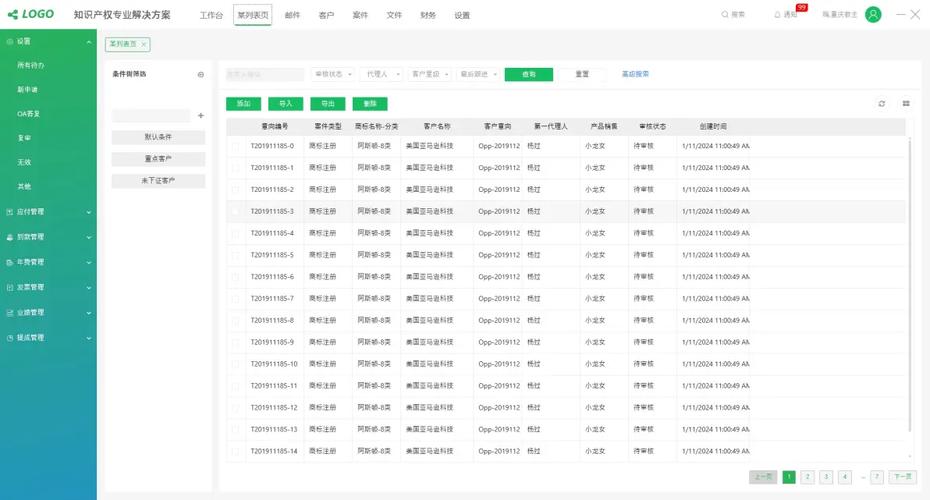The height and width of the screenshot is (500, 930).
Task: Click the green 删除 button
Action: [x=370, y=104]
